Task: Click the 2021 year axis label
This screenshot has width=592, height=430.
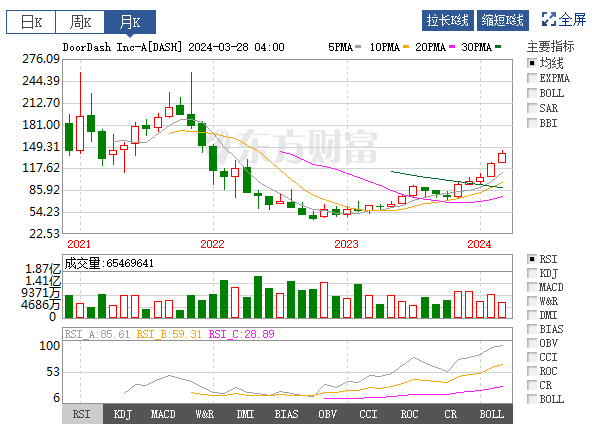Action: pyautogui.click(x=79, y=244)
